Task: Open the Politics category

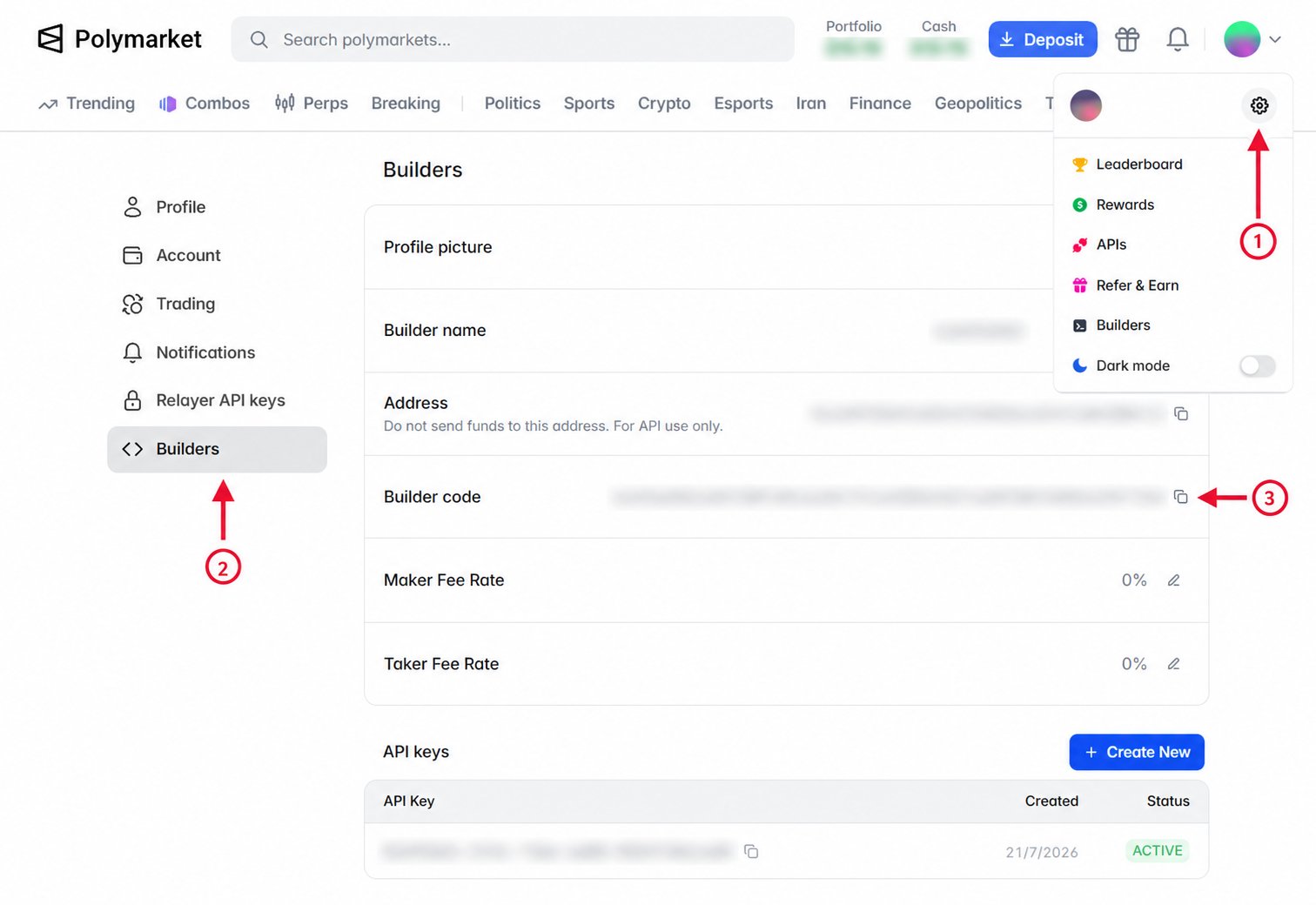Action: pos(513,104)
